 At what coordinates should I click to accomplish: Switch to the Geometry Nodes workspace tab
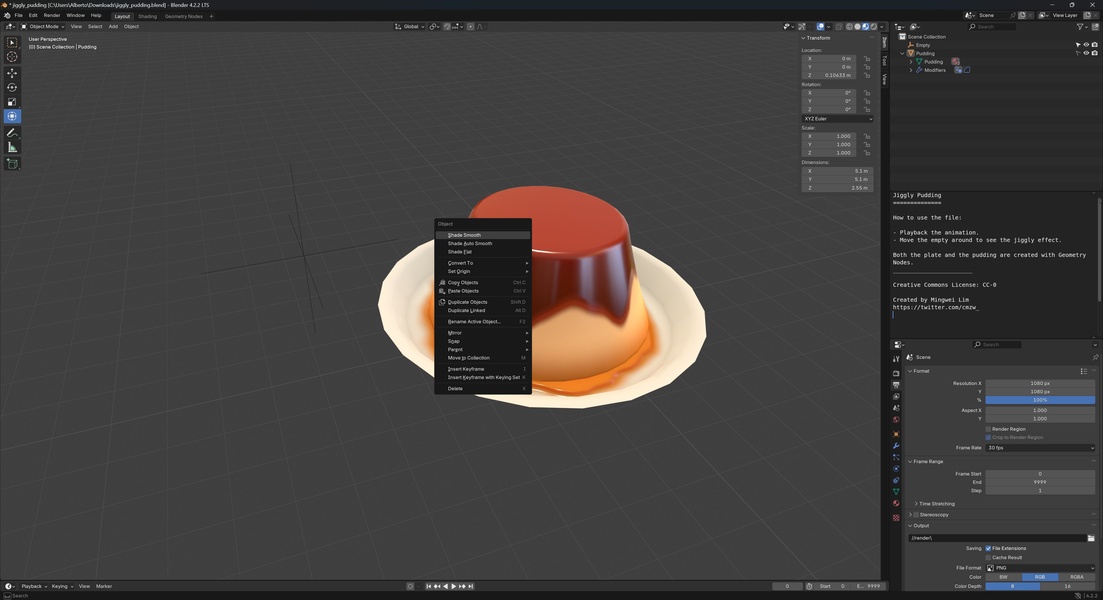pos(183,16)
